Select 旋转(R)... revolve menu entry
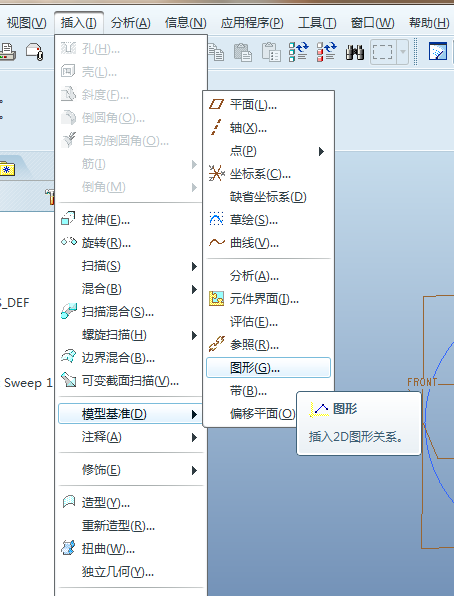This screenshot has height=596, width=454. [x=131, y=243]
